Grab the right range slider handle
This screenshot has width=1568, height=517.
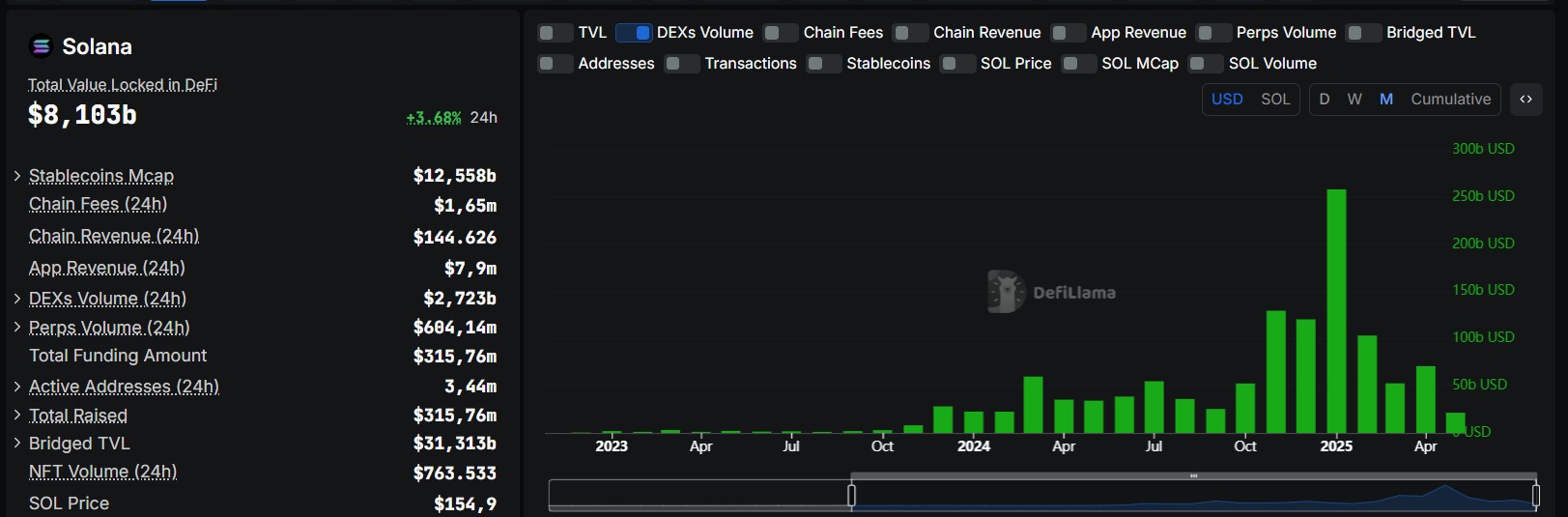pyautogui.click(x=1536, y=496)
